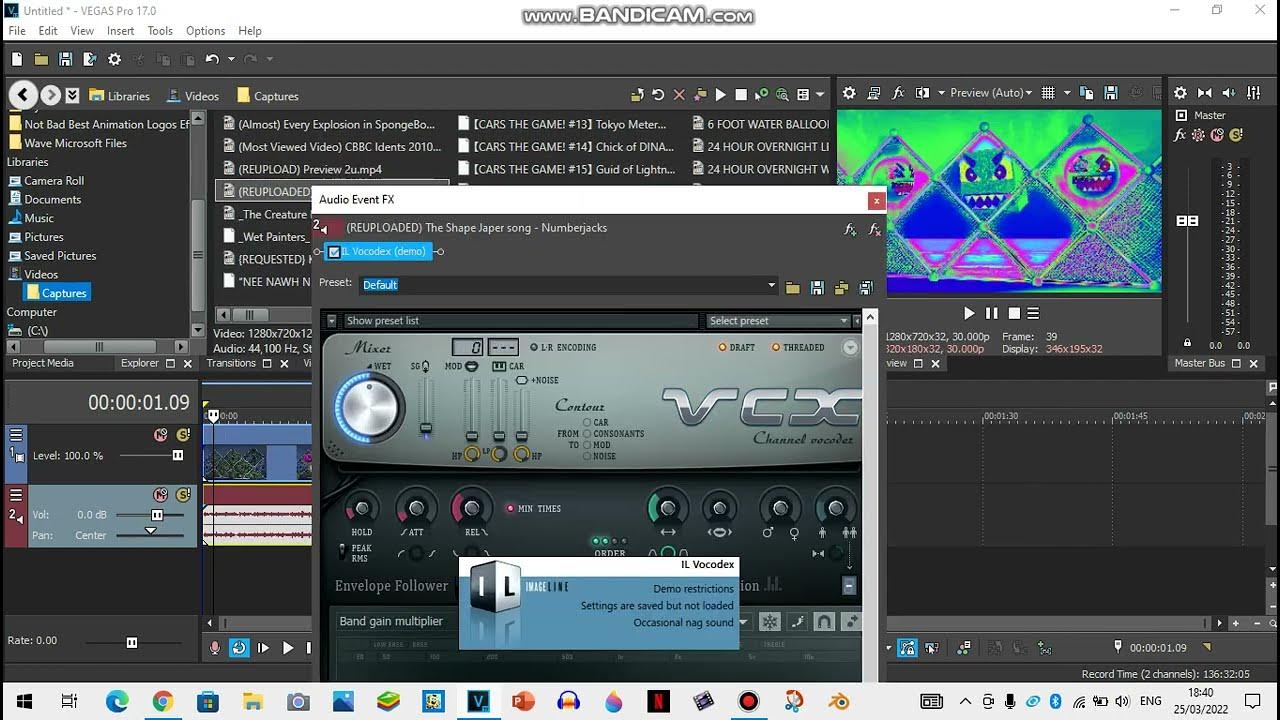Screen dimensions: 1280x720
Task: Open the Edit menu
Action: point(48,31)
